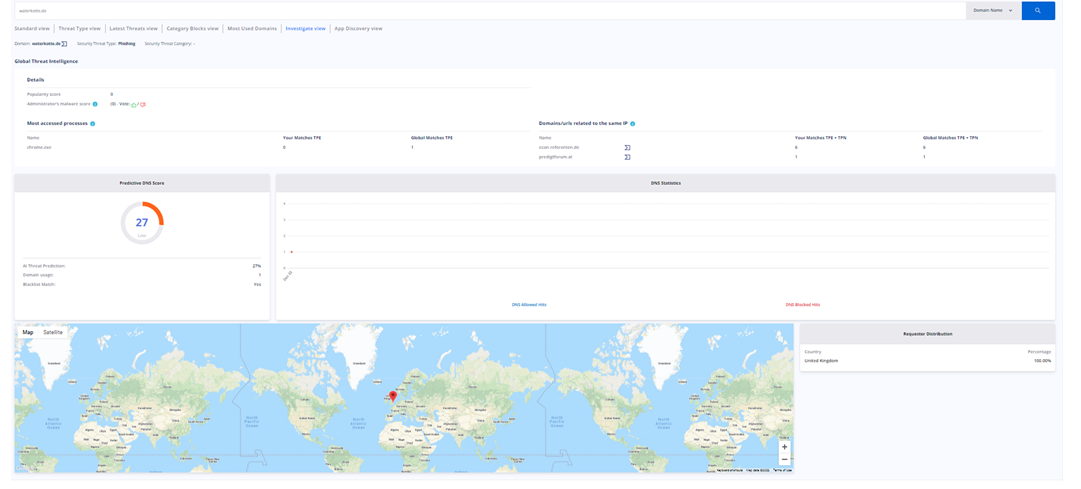Click info icon beside Domains/urls related to same IP
Screen dimensions: 1081x489
click(632, 123)
